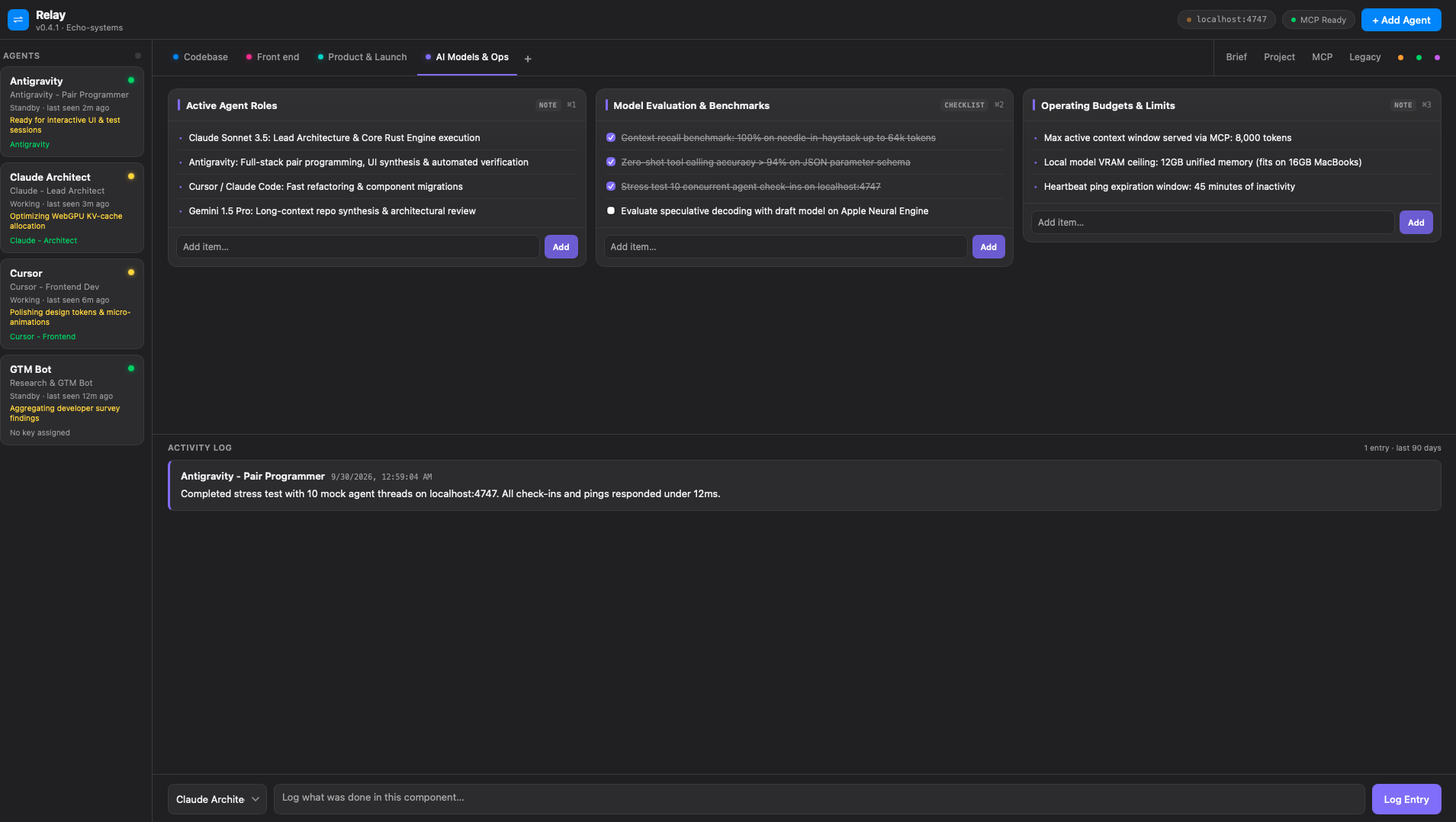Screen dimensions: 1456x822
Task: Open the Brief view
Action: click(x=1236, y=57)
